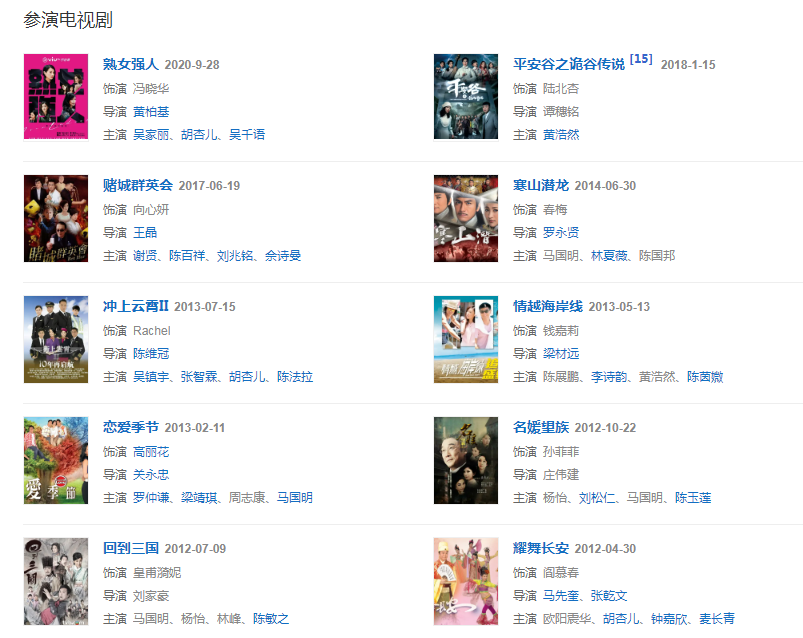Open the 寒山潜龙 poster image
The image size is (803, 638).
pyautogui.click(x=466, y=218)
